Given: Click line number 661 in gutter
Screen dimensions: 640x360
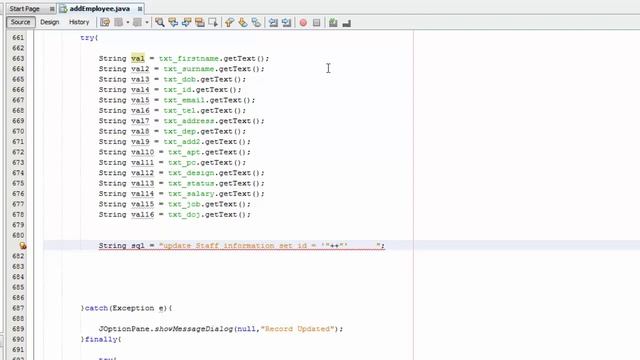Looking at the screenshot, I should (x=18, y=38).
